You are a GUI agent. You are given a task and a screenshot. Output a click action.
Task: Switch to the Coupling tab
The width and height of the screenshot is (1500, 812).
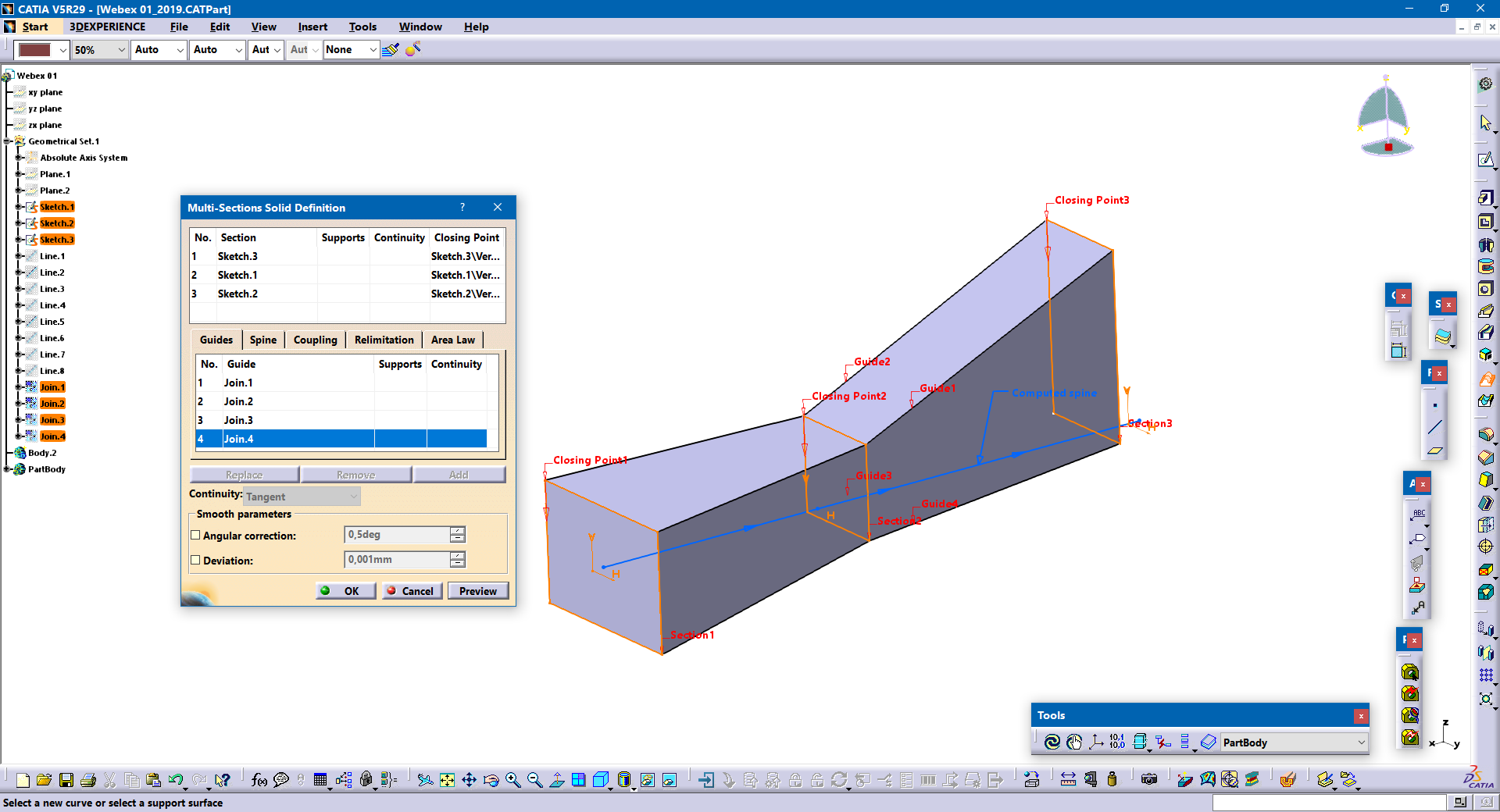coord(315,340)
